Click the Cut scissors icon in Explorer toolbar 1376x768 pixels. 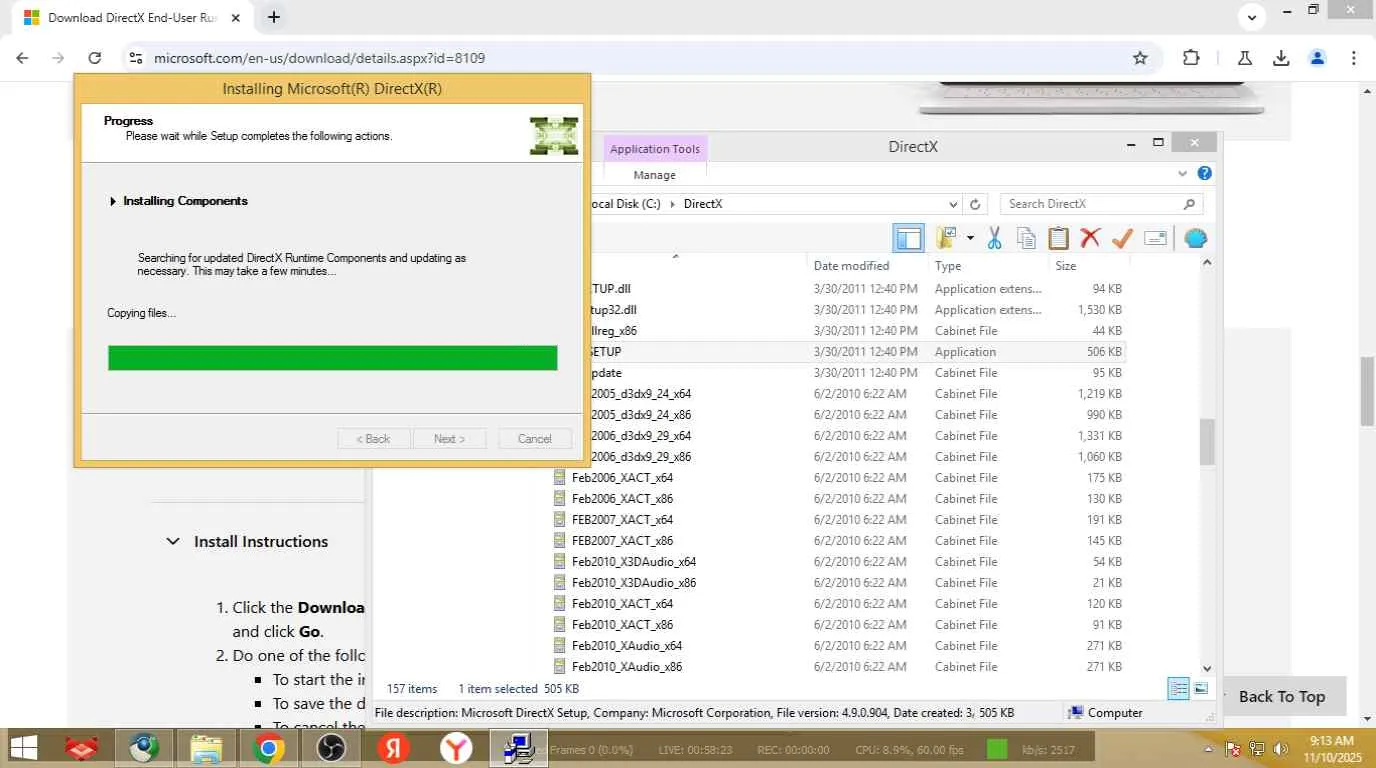pyautogui.click(x=994, y=238)
